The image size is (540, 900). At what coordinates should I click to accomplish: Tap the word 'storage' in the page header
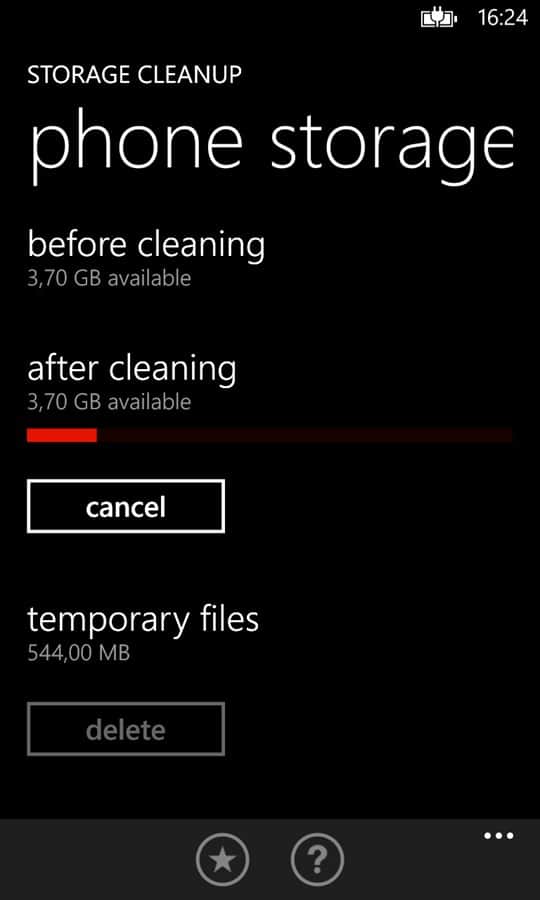click(392, 145)
